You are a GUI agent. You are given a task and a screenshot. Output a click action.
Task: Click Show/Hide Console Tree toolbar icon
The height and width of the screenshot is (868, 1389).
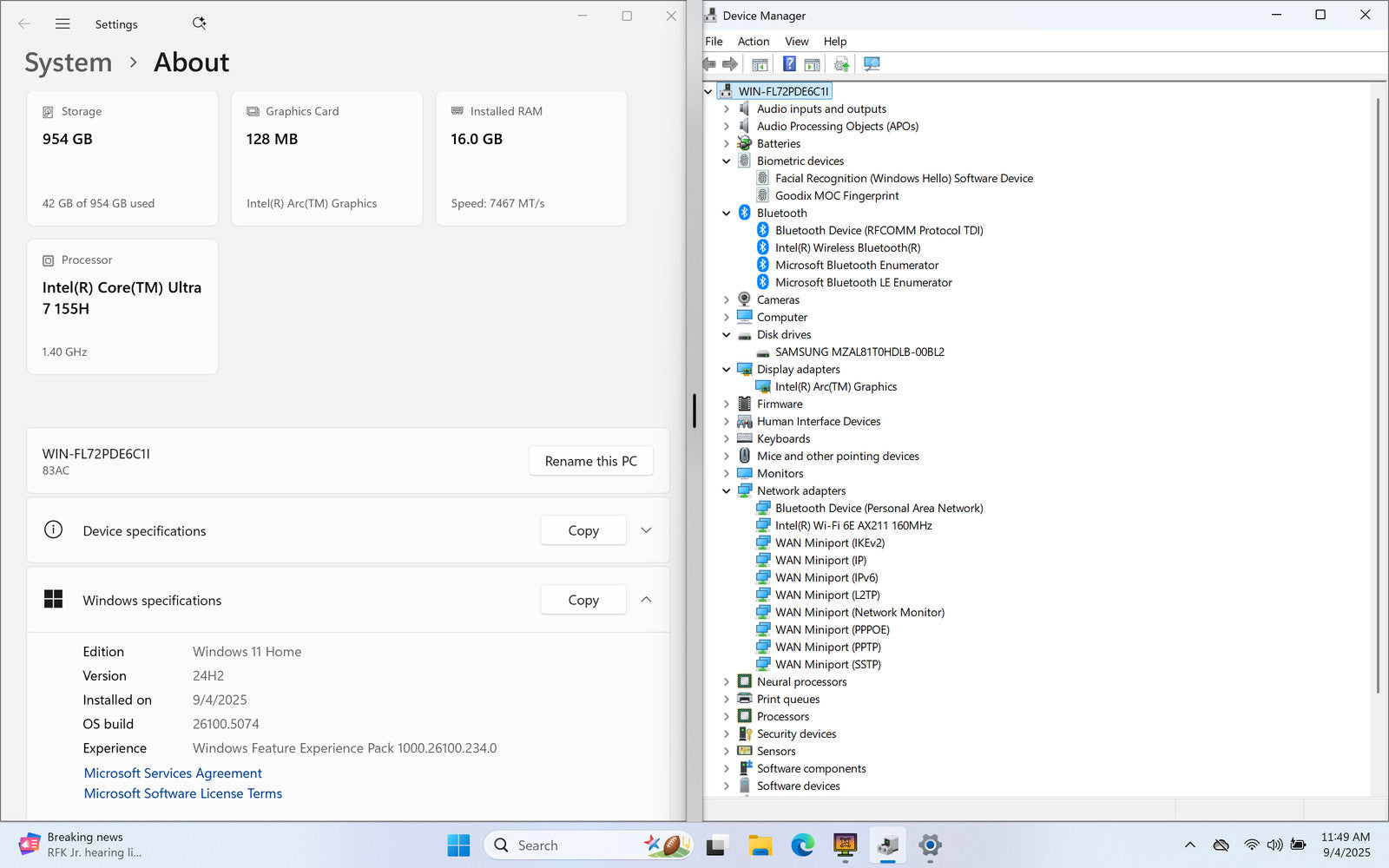coord(760,64)
